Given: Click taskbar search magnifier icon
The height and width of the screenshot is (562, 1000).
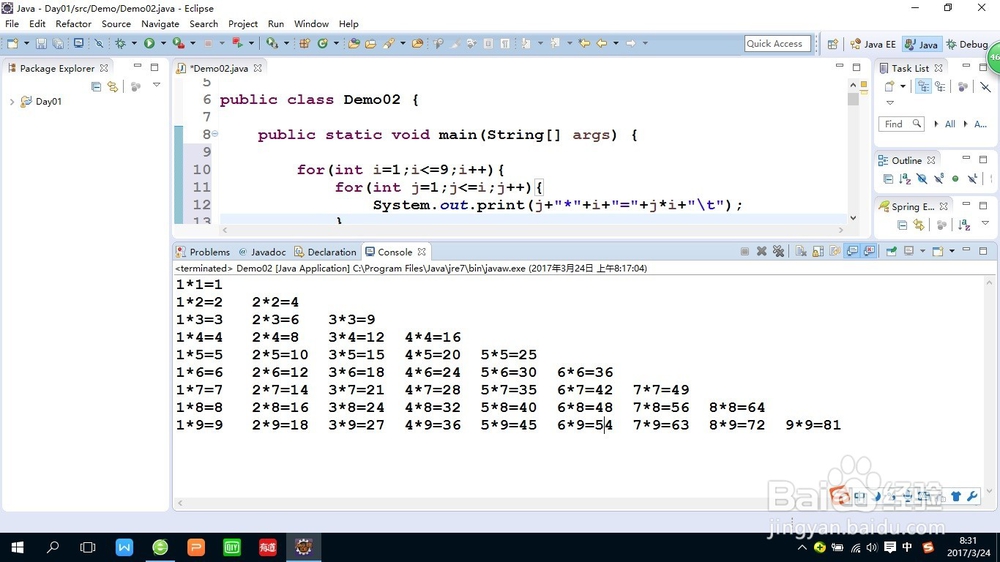Looking at the screenshot, I should 53,547.
